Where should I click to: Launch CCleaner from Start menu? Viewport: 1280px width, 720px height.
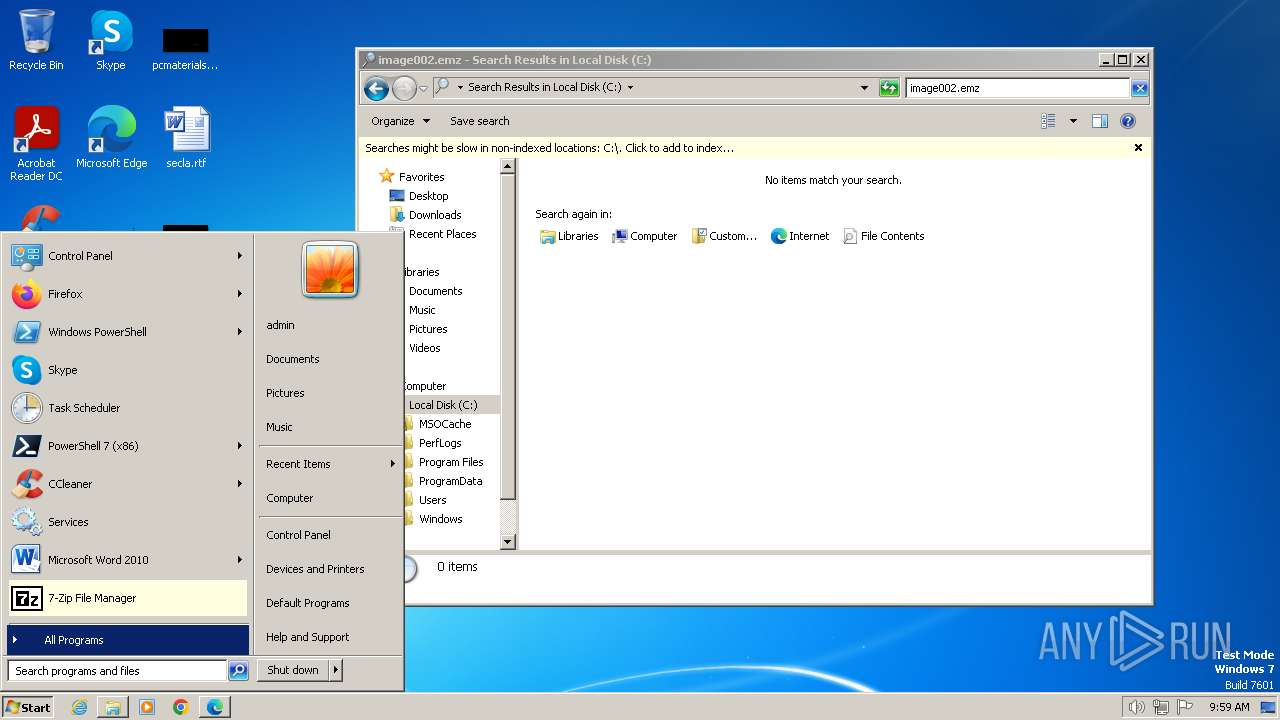point(127,484)
